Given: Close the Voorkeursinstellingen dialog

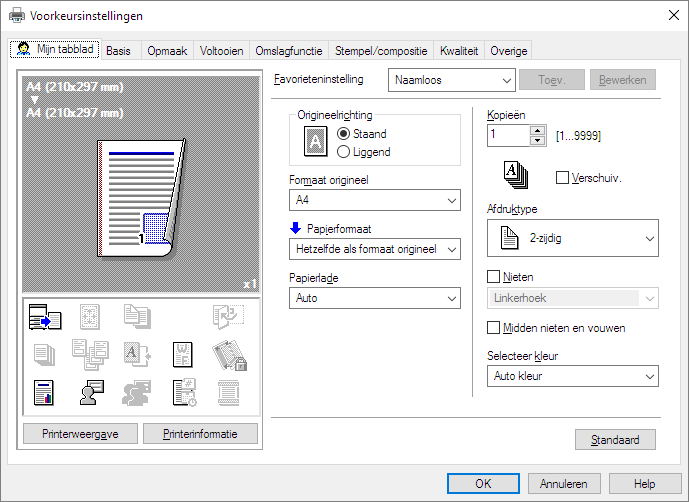Looking at the screenshot, I should pos(674,15).
